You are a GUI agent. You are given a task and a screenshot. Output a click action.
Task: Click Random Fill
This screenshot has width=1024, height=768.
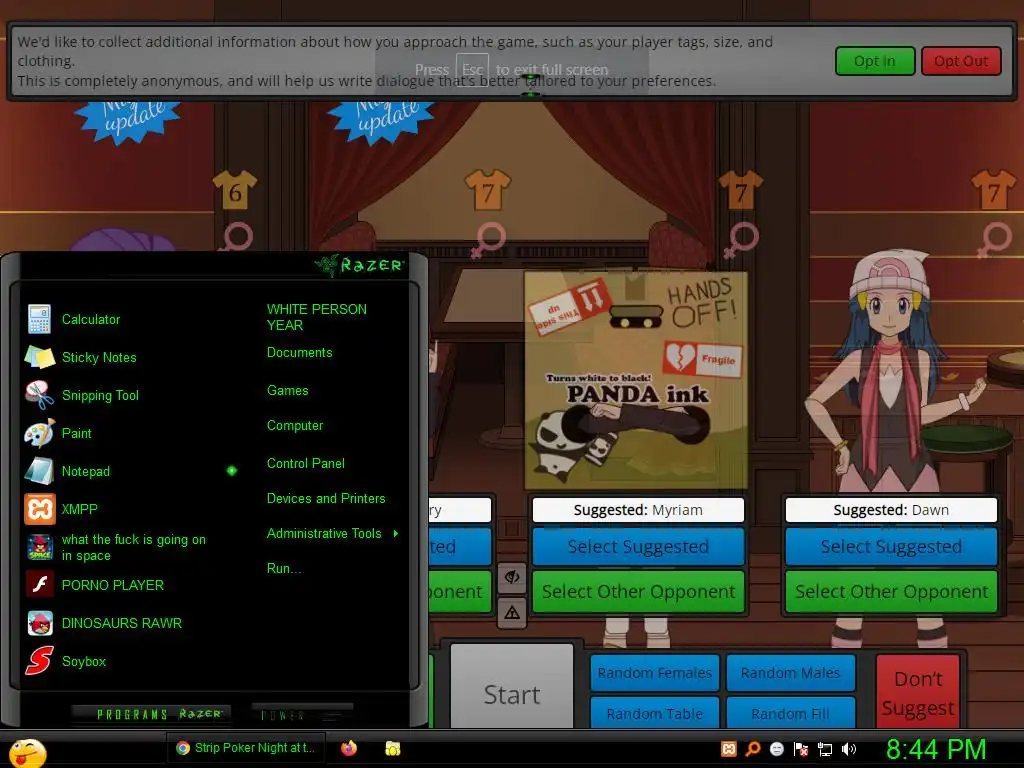[790, 712]
